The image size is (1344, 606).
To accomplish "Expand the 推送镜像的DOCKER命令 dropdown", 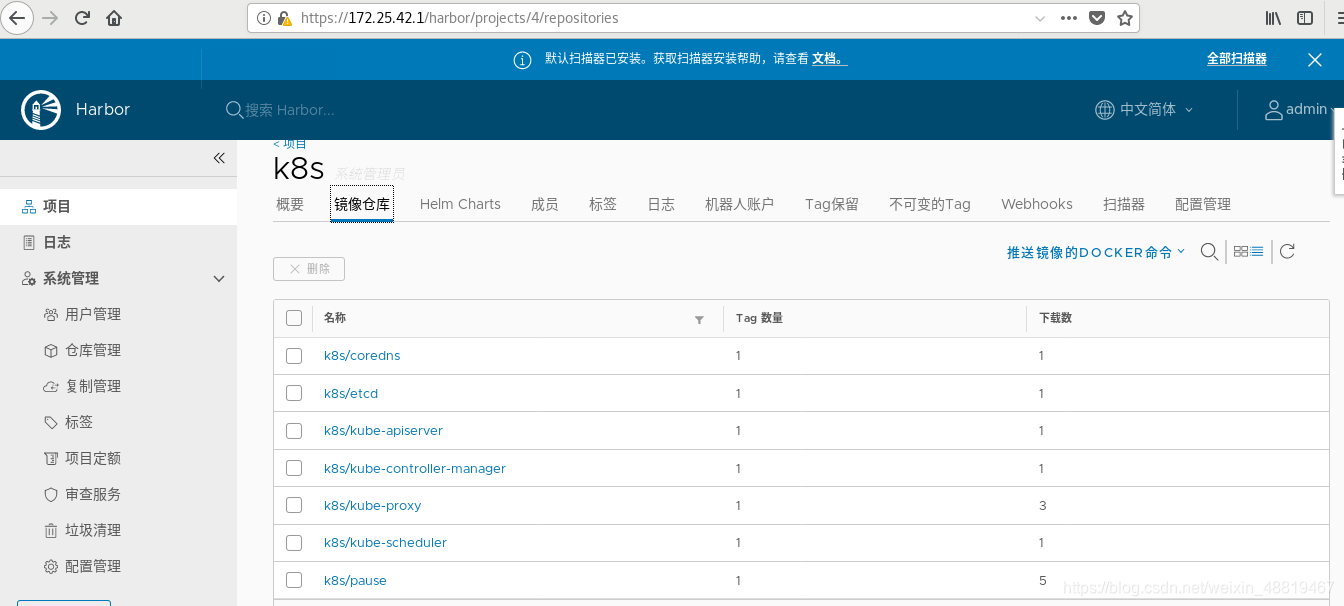I will click(1096, 252).
